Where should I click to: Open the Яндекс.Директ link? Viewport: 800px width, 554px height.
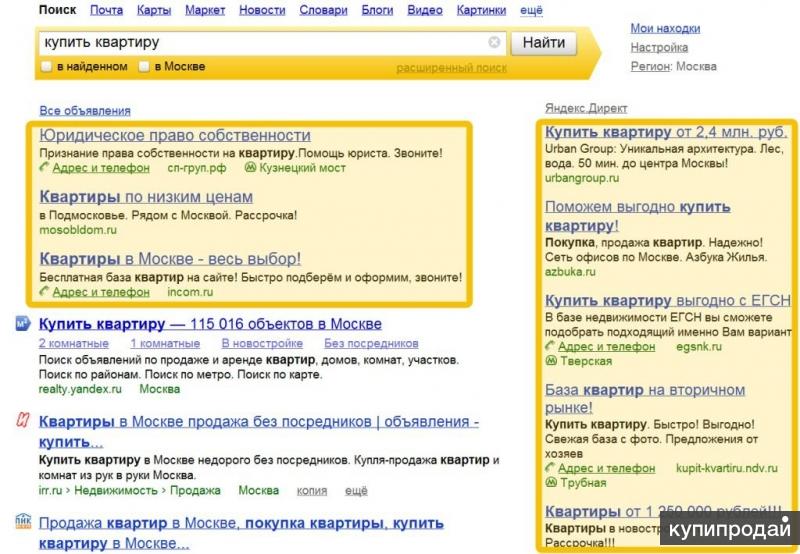click(586, 108)
